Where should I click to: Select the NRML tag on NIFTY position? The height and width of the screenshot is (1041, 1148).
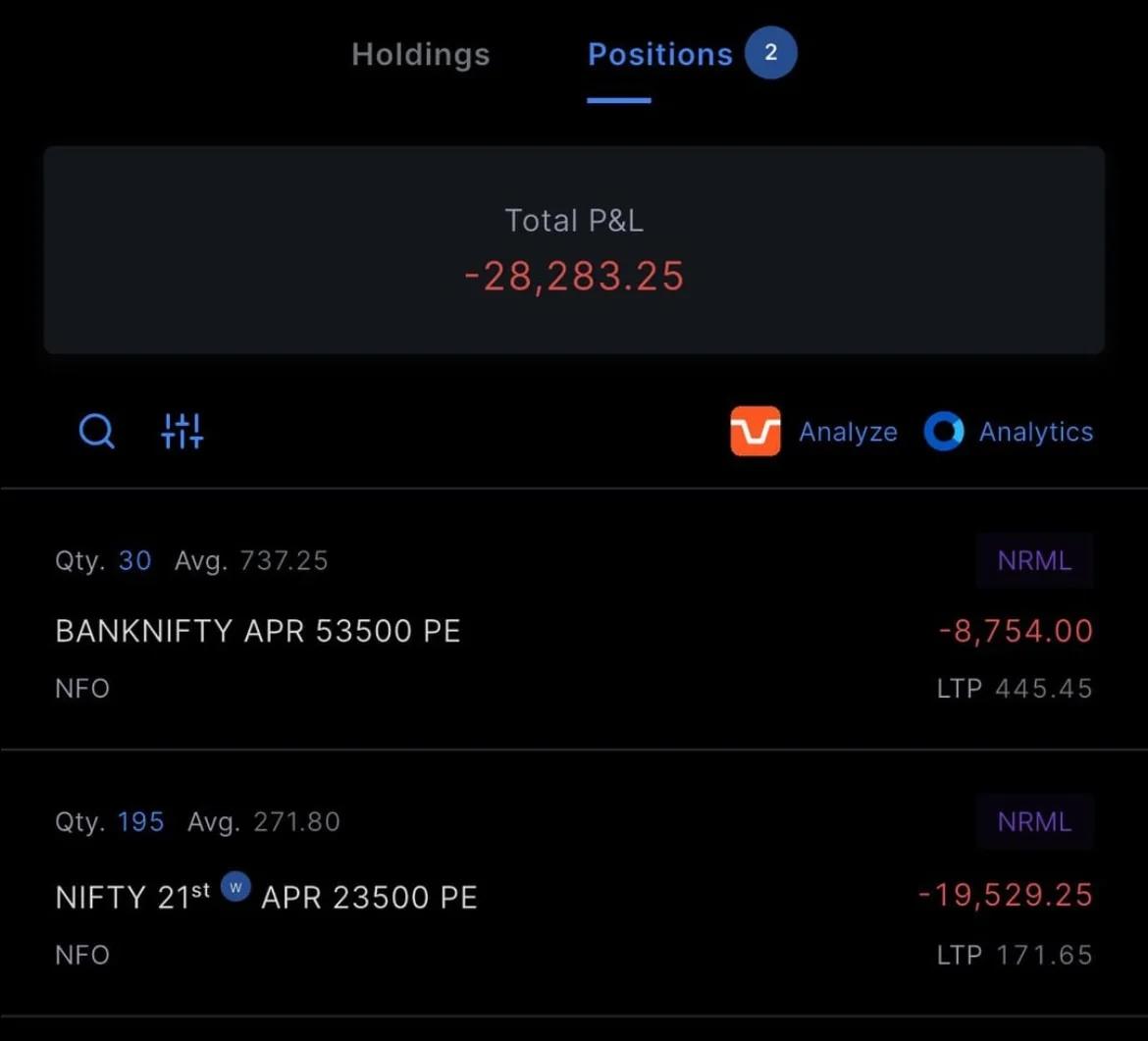click(1034, 821)
